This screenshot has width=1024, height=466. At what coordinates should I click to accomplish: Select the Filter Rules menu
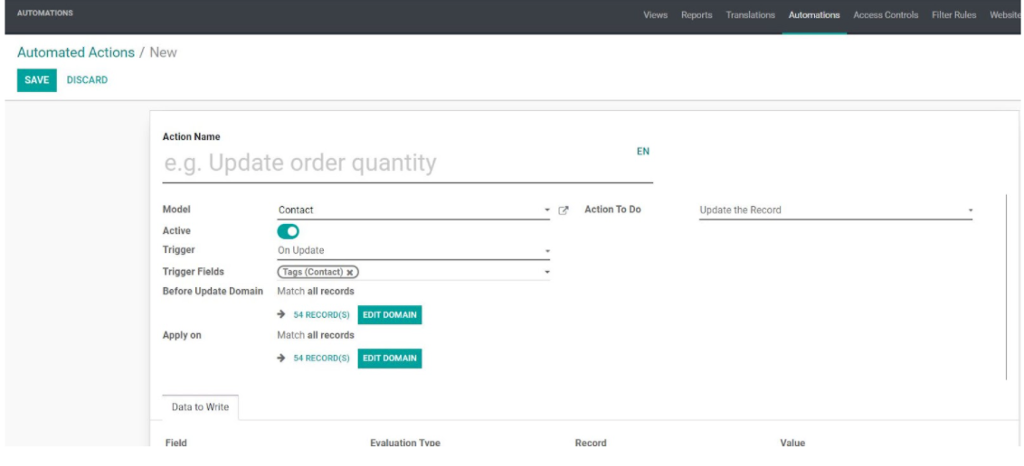(954, 15)
